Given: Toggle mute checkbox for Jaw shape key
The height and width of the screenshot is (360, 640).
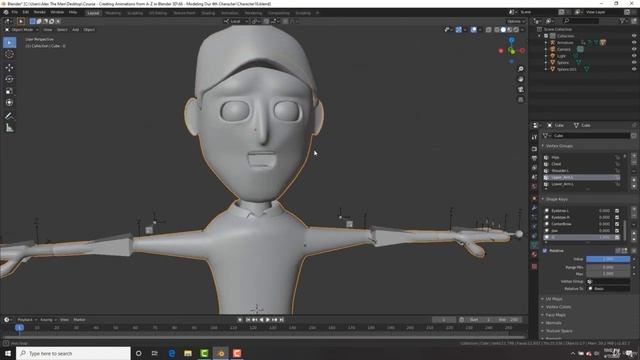Looking at the screenshot, I should (617, 231).
